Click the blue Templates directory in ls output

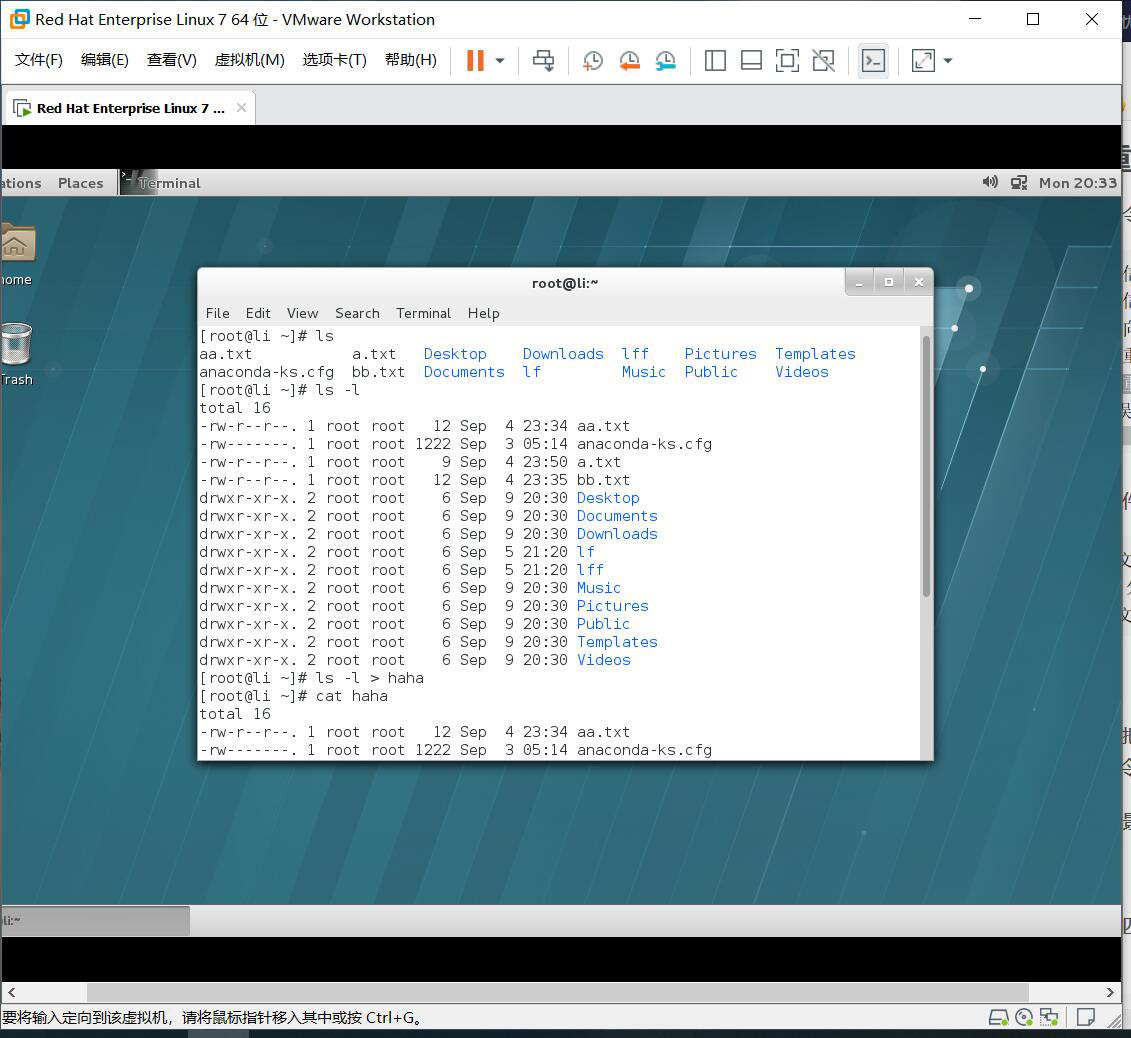815,354
